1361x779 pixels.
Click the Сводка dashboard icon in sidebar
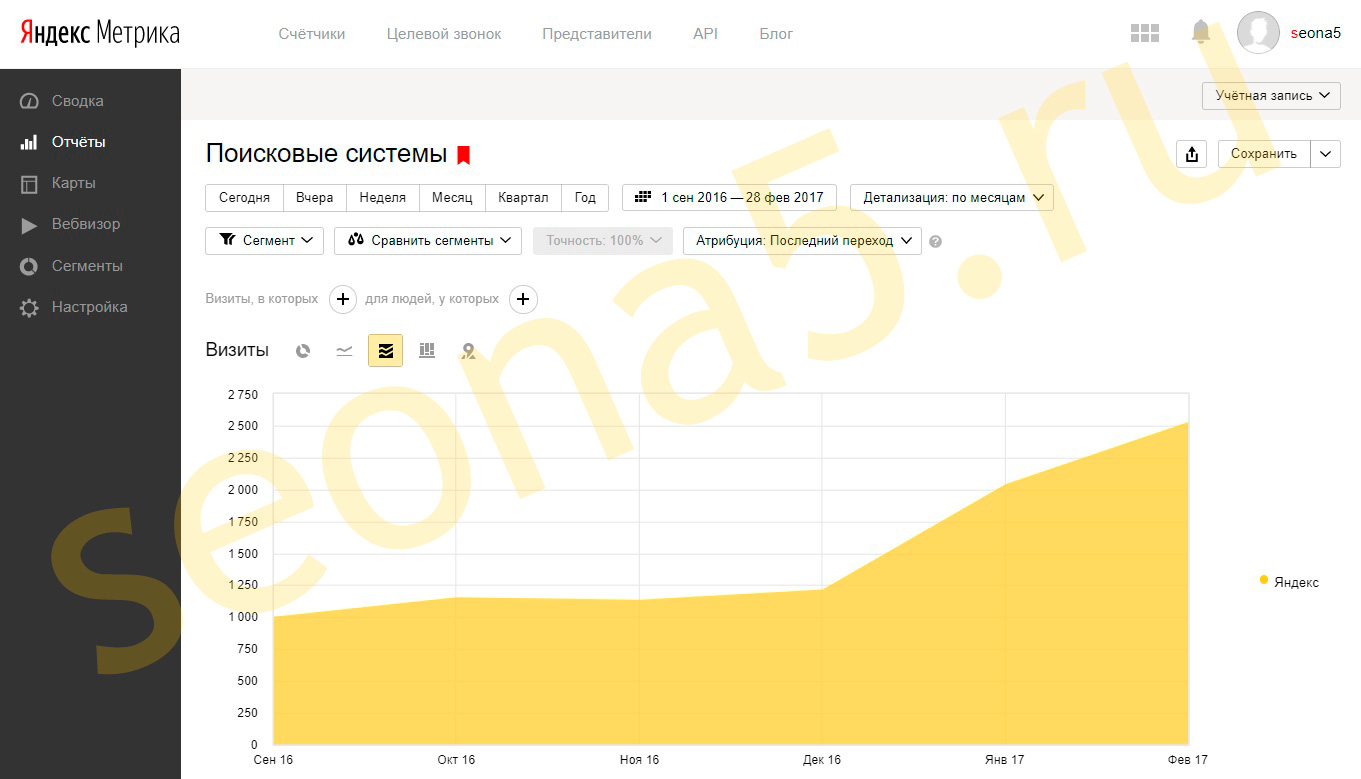(x=29, y=101)
